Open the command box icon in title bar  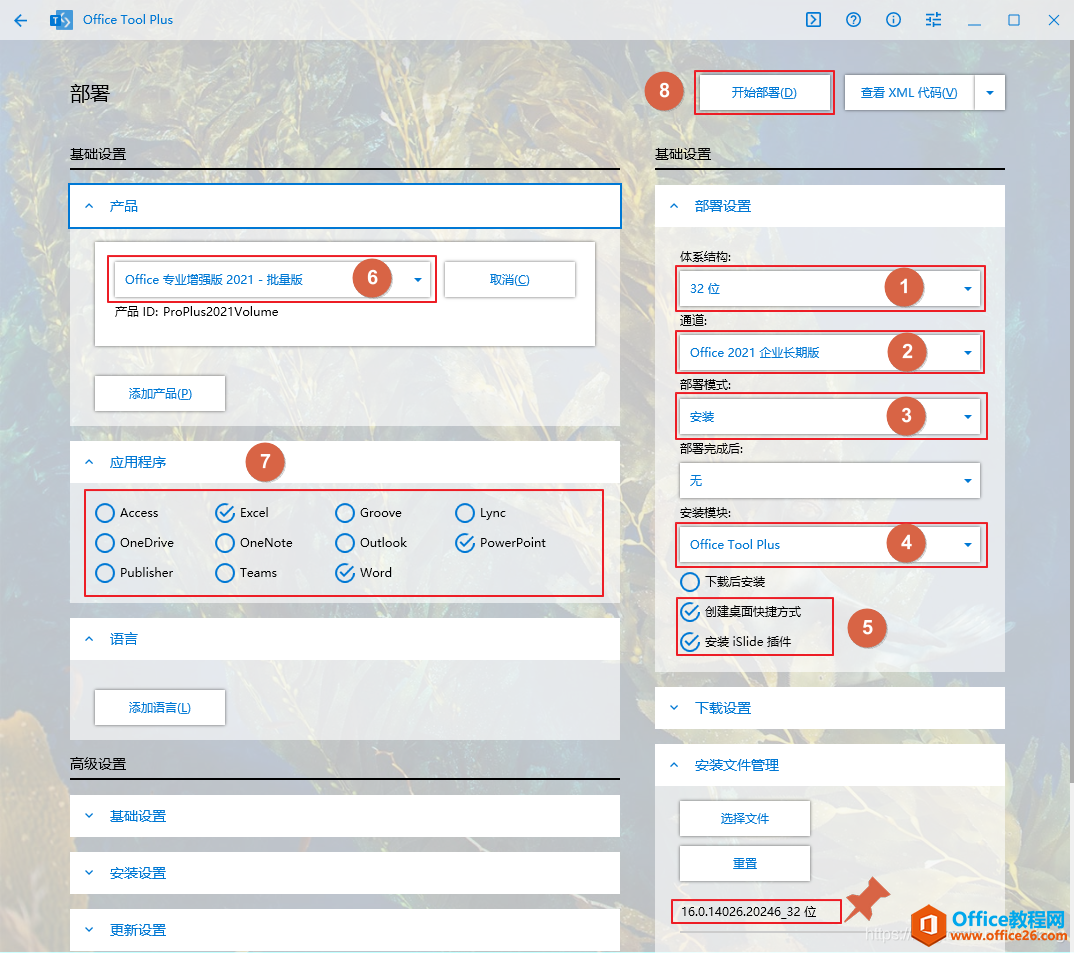click(x=813, y=19)
